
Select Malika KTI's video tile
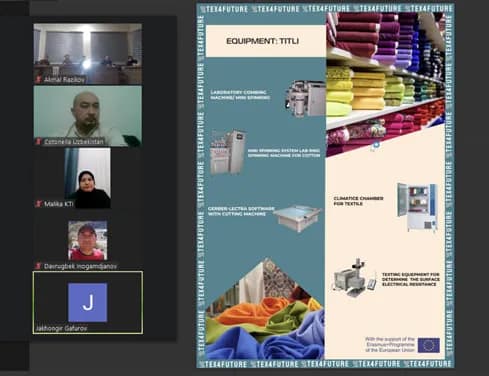88,178
